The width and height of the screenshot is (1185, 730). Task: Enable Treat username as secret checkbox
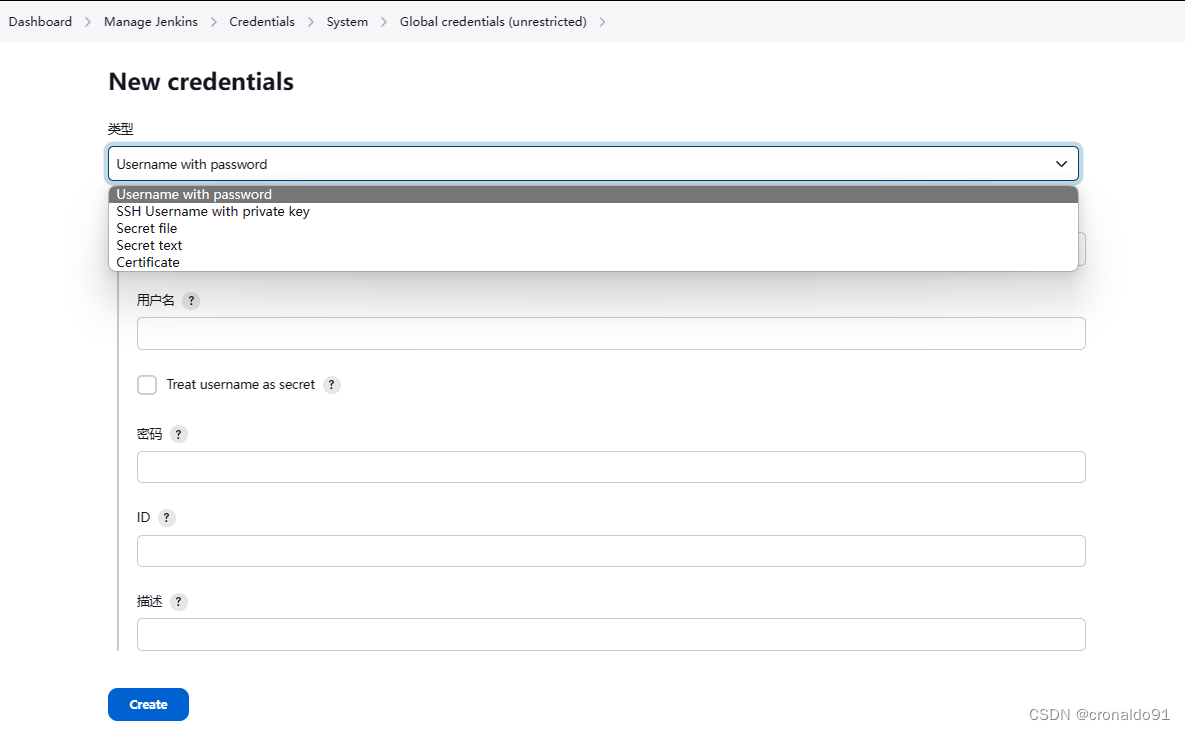click(147, 385)
